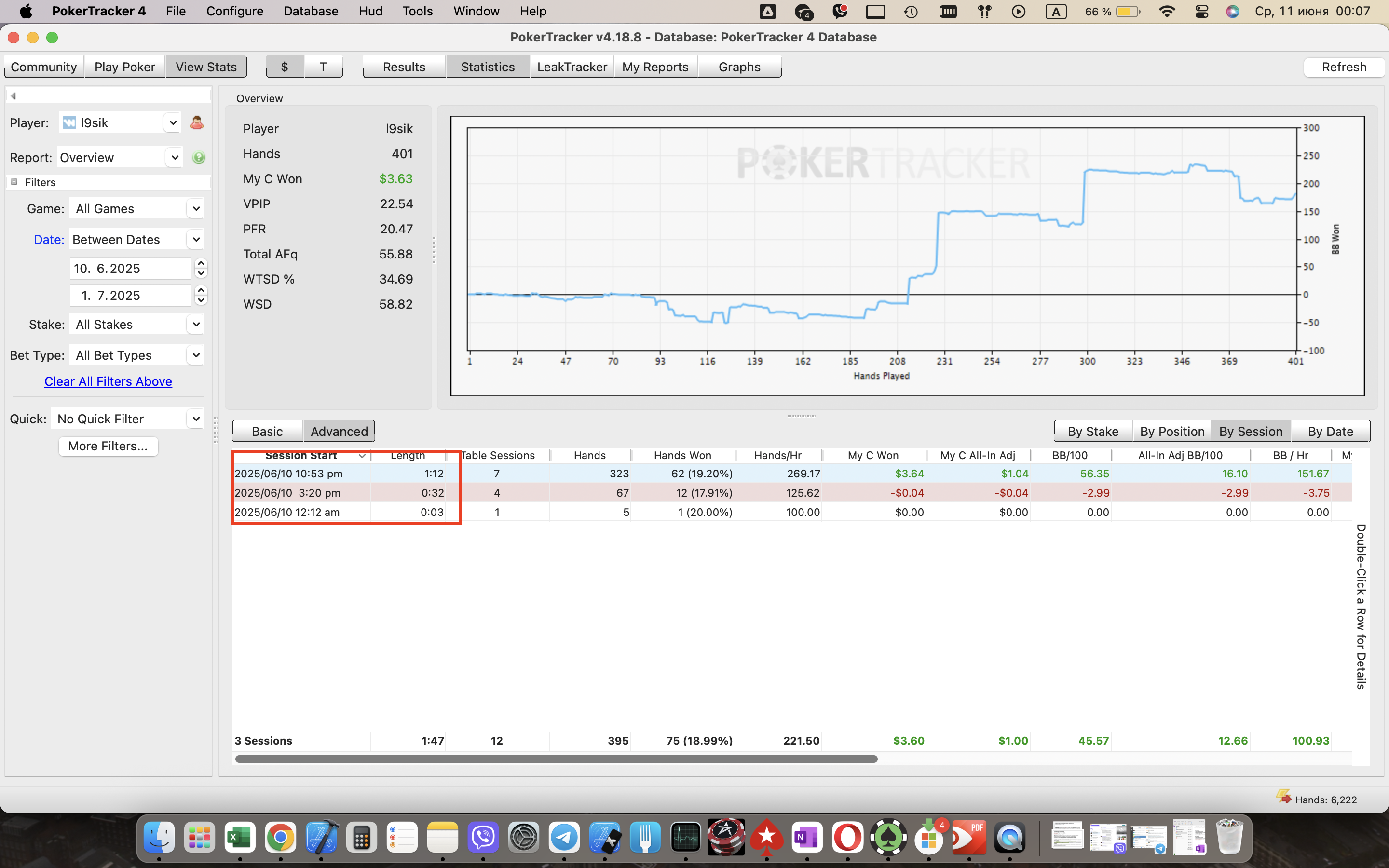Open Reminders from the dock
The height and width of the screenshot is (868, 1389).
402,838
